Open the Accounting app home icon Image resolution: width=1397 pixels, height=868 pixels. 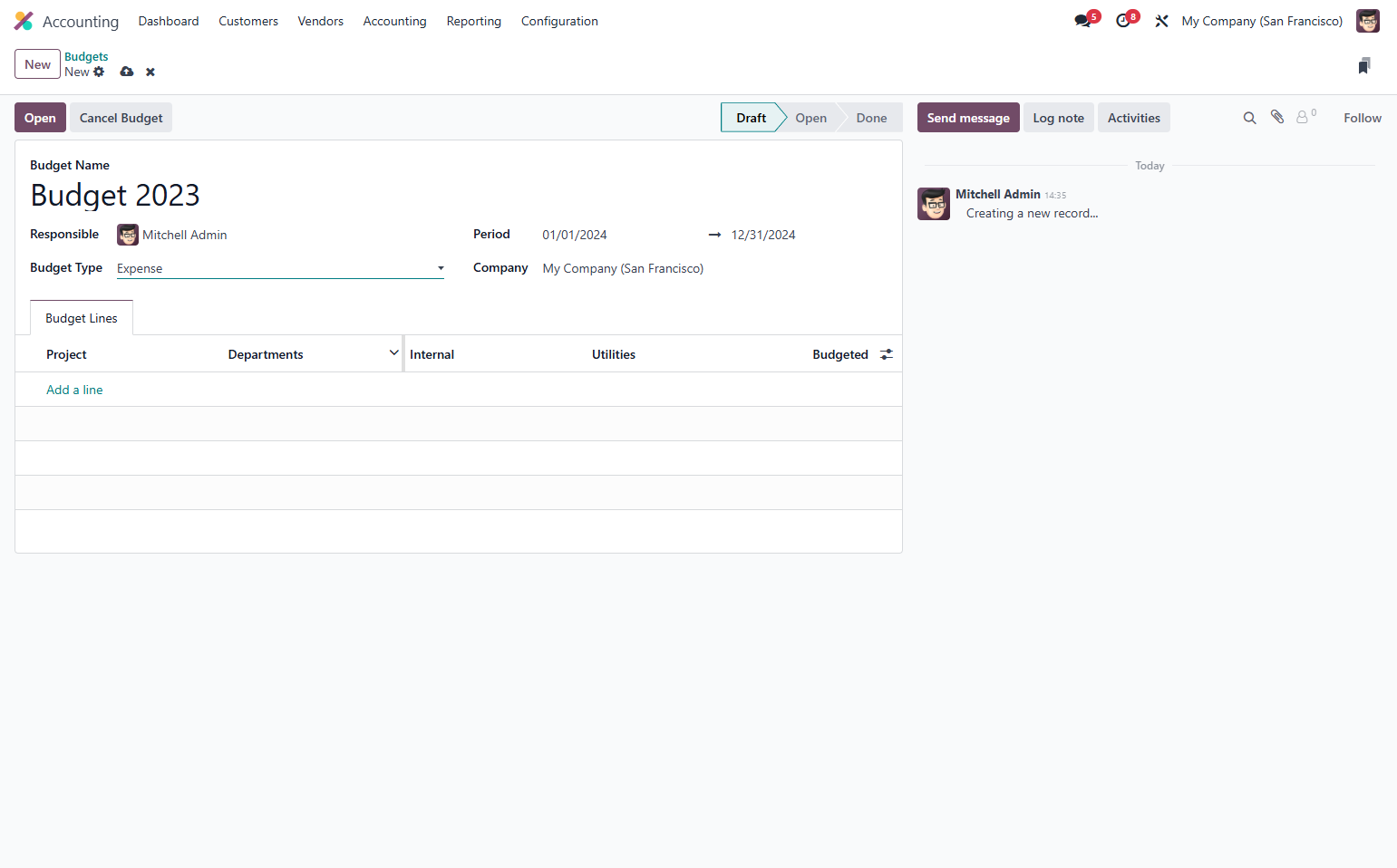(24, 21)
